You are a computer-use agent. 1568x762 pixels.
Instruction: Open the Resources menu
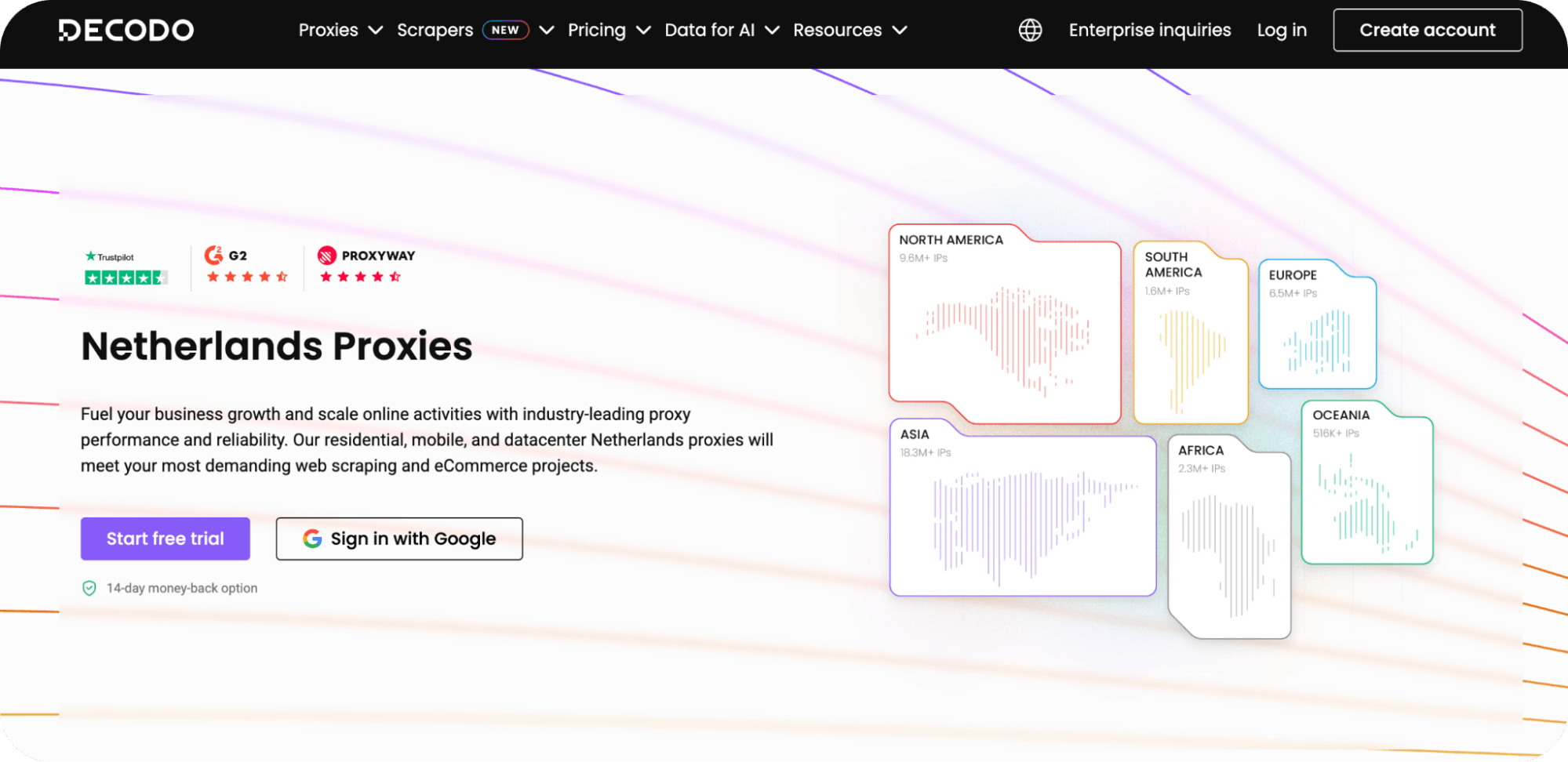[837, 30]
